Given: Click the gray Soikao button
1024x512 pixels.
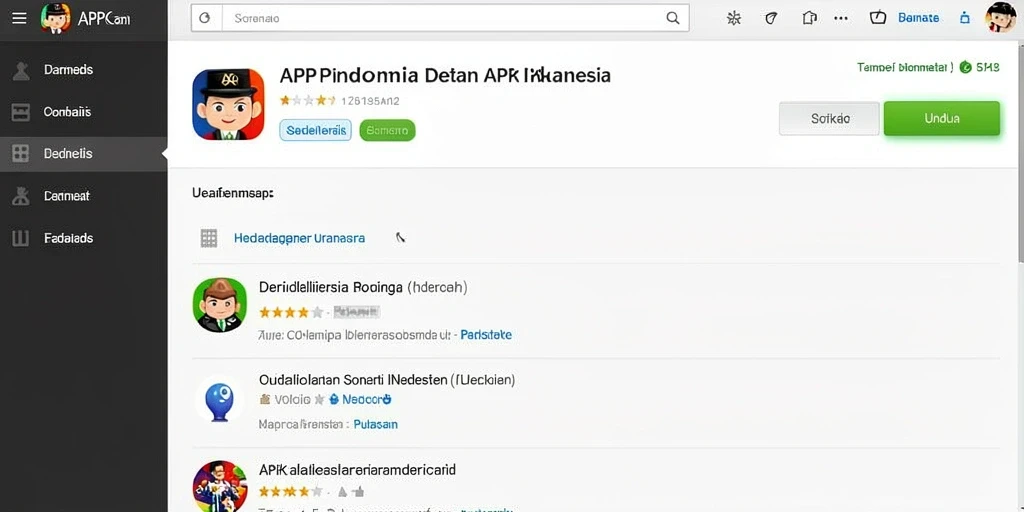Looking at the screenshot, I should point(829,118).
